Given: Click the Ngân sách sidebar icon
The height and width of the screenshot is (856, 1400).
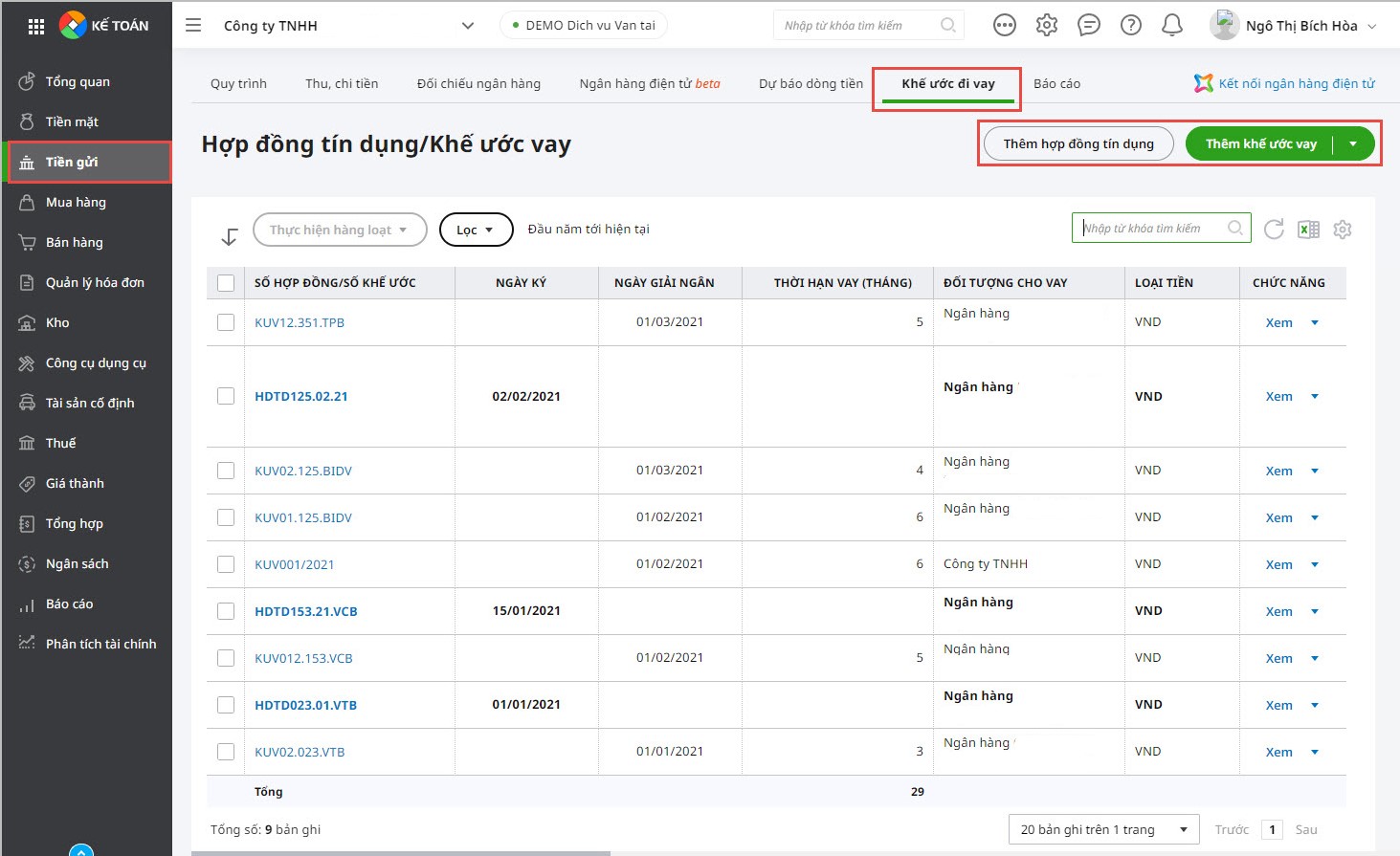Looking at the screenshot, I should (x=27, y=563).
